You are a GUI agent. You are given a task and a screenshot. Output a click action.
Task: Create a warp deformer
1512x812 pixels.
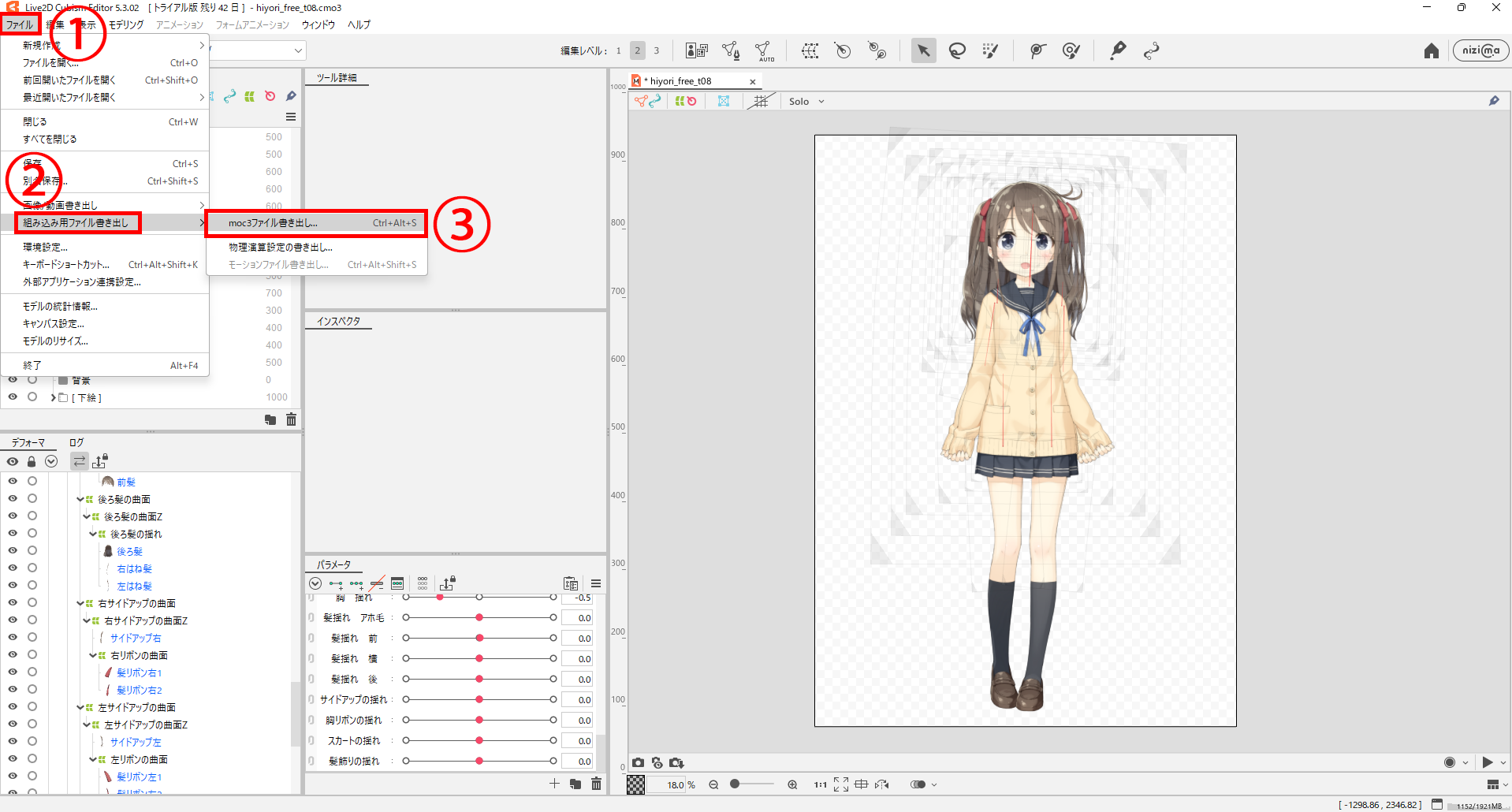tap(810, 51)
